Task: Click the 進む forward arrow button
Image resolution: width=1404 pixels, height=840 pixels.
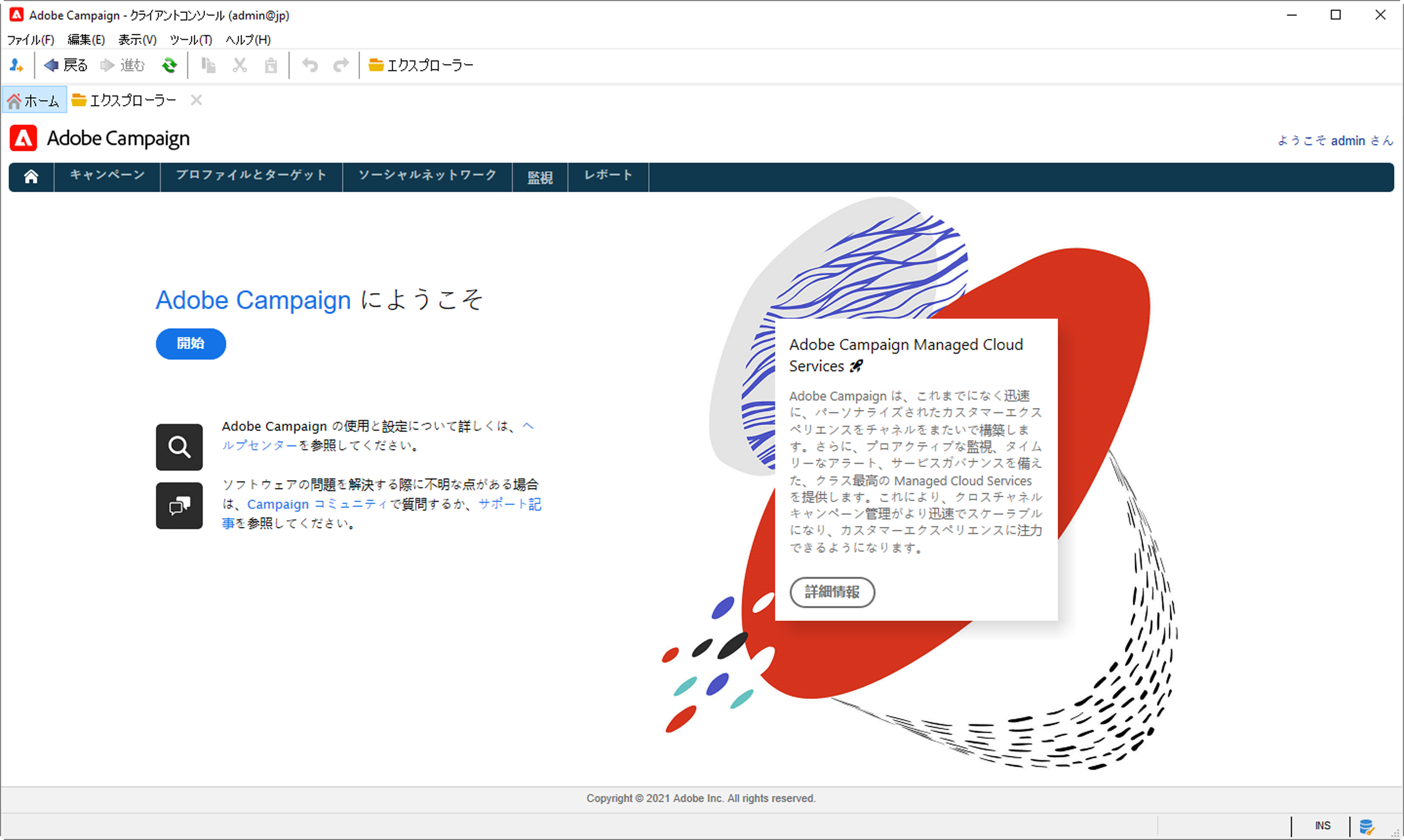Action: (x=122, y=65)
